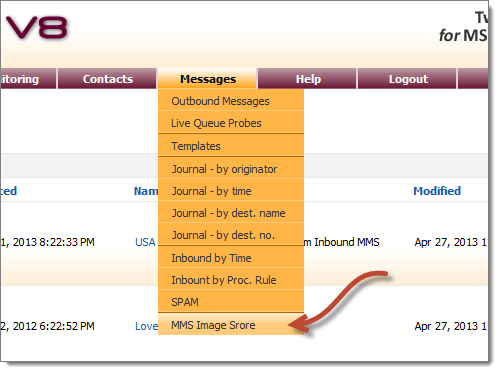Screen dimensions: 499x372
Task: Select Inbound by Time entry
Action: 231,258
